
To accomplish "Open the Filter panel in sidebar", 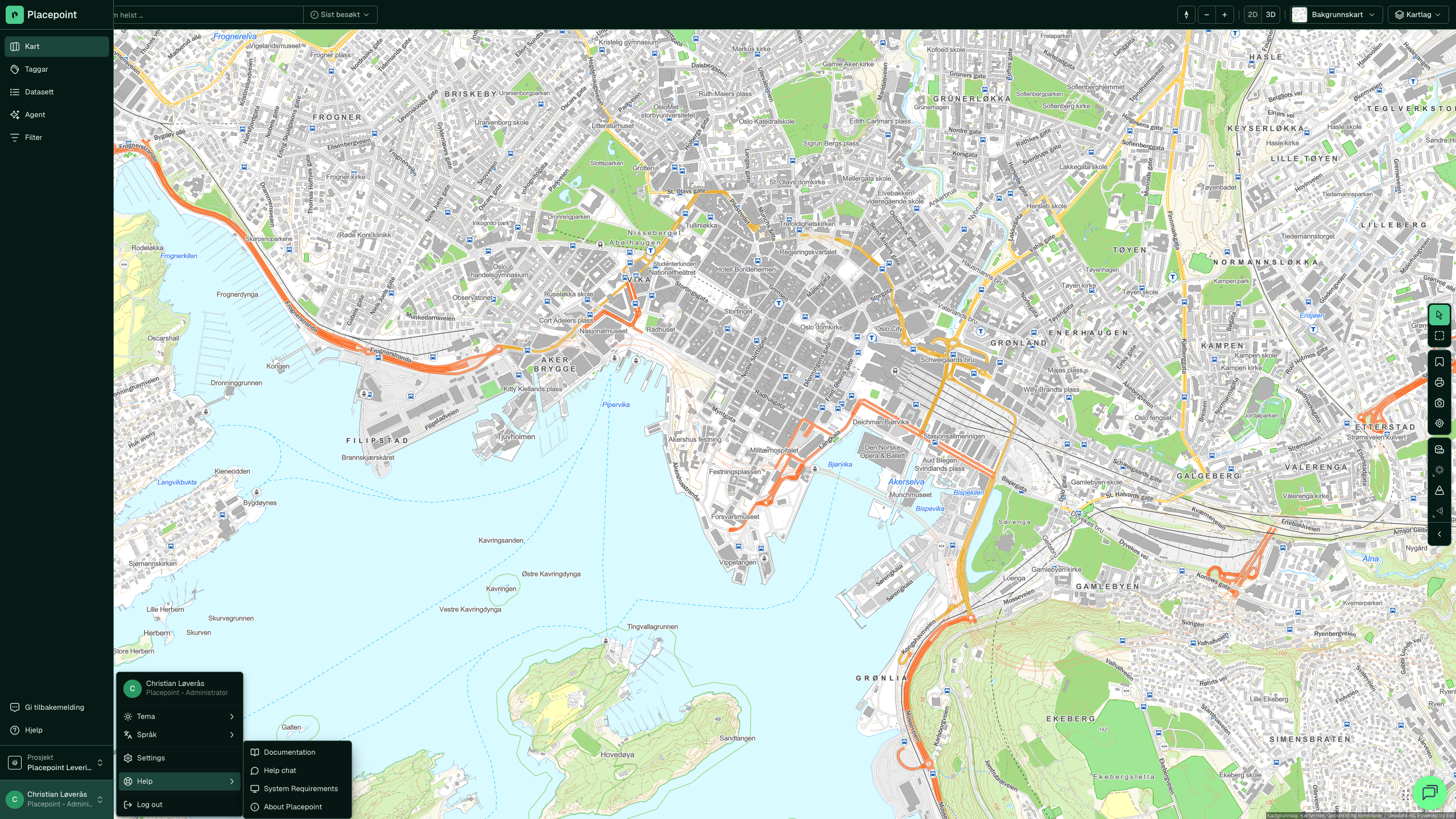I will [56, 138].
